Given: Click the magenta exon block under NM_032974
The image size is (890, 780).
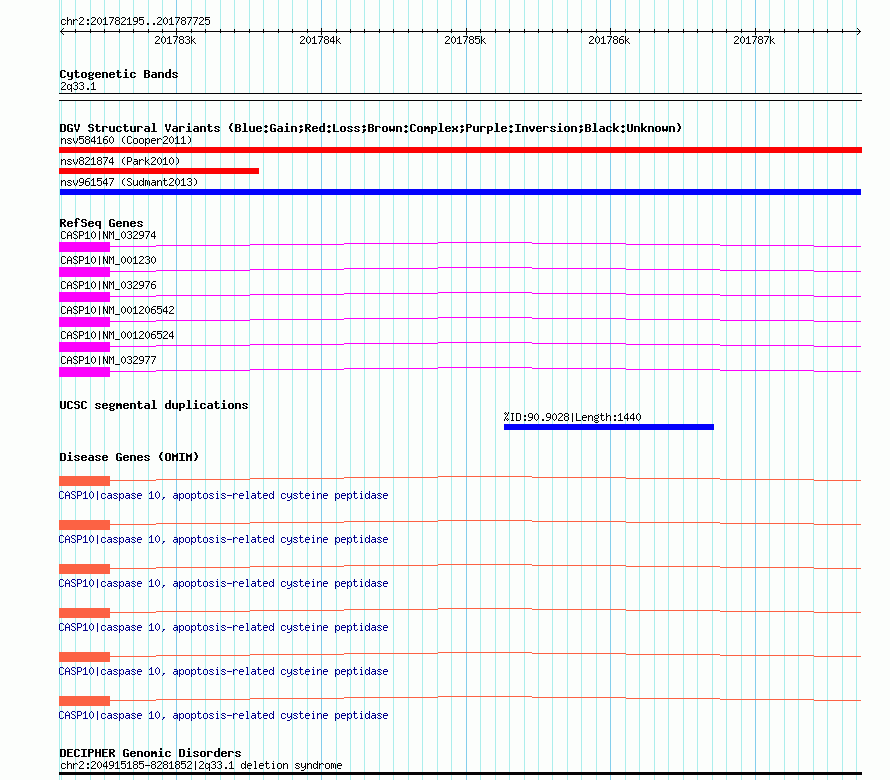Looking at the screenshot, I should tap(85, 247).
